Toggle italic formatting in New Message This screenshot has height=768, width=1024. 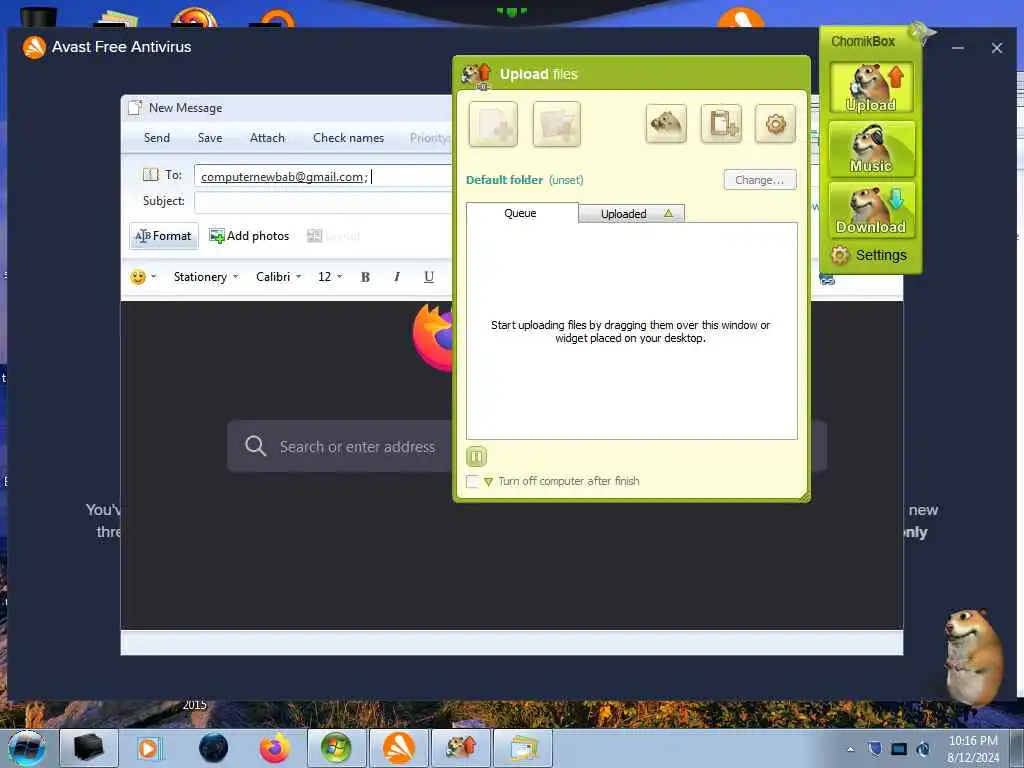click(x=396, y=277)
